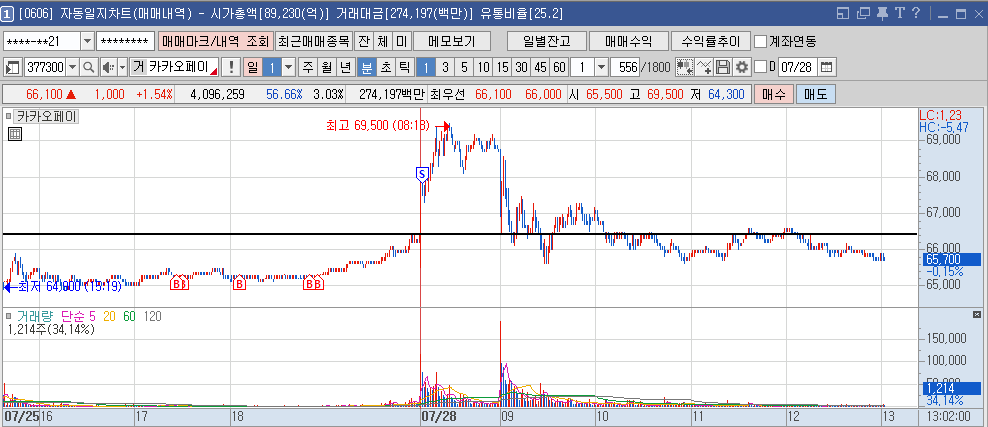Open 매매수익 trading profit
This screenshot has width=988, height=427.
[x=628, y=42]
